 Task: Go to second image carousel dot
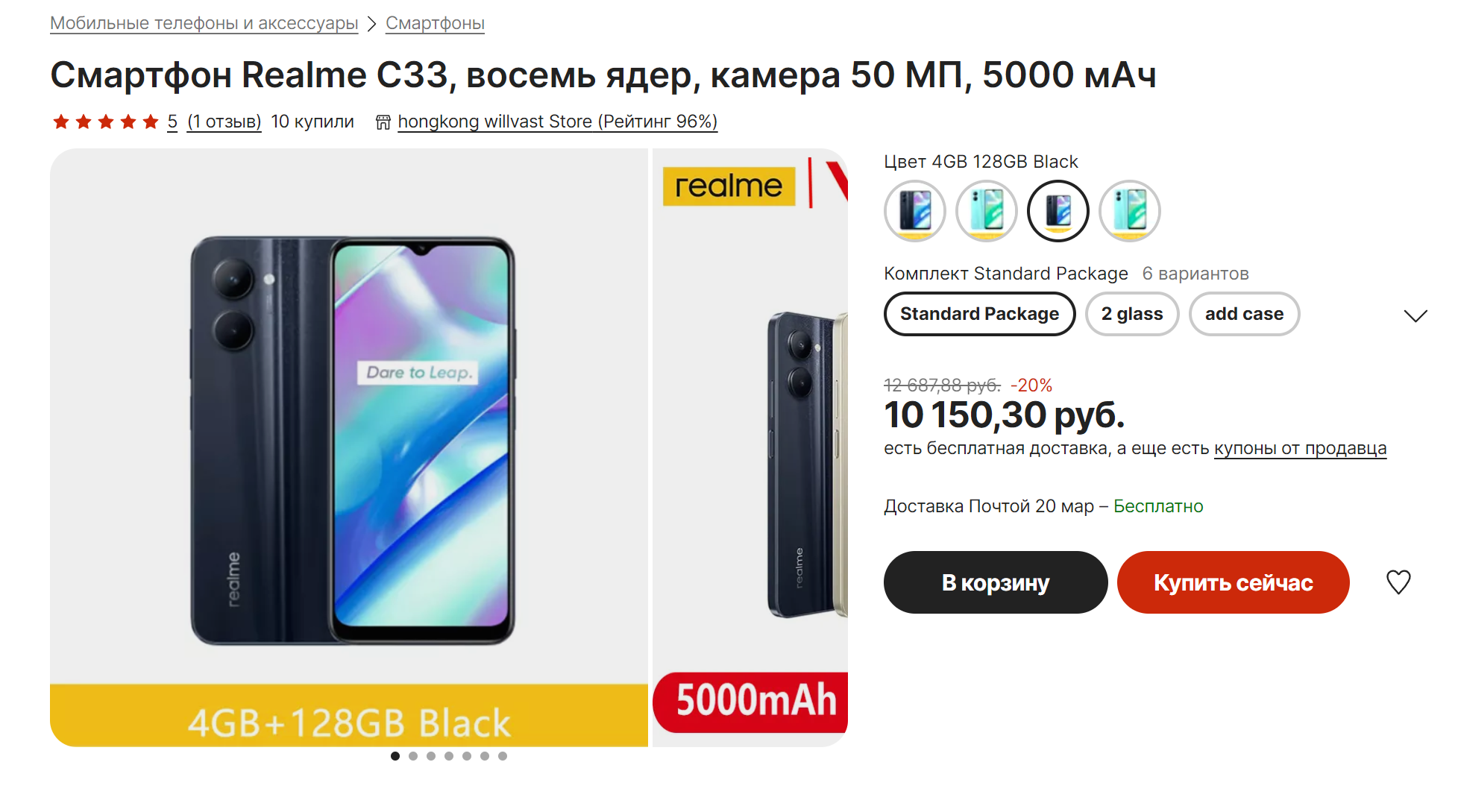(x=413, y=756)
